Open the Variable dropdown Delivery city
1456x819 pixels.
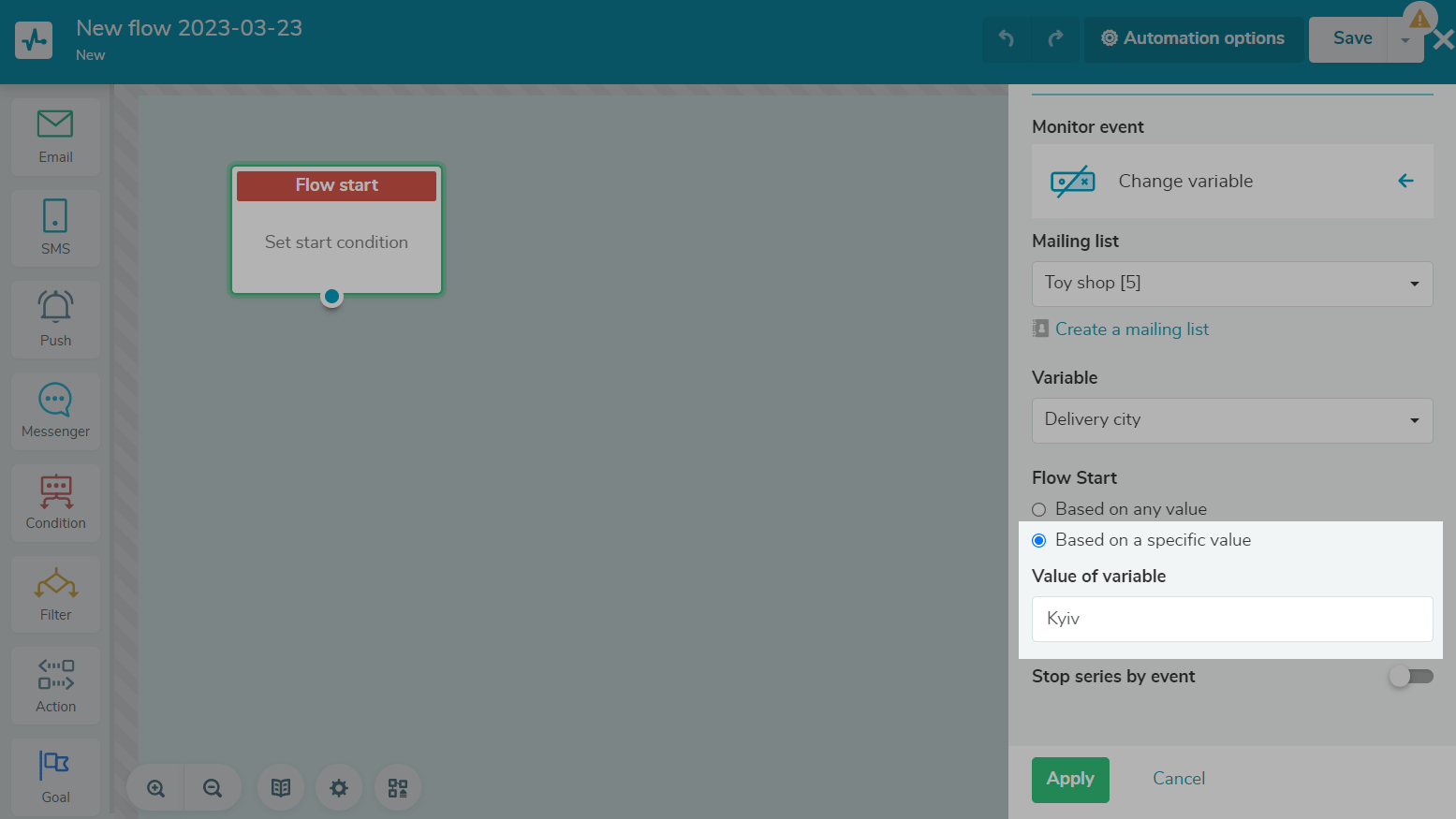click(1232, 420)
